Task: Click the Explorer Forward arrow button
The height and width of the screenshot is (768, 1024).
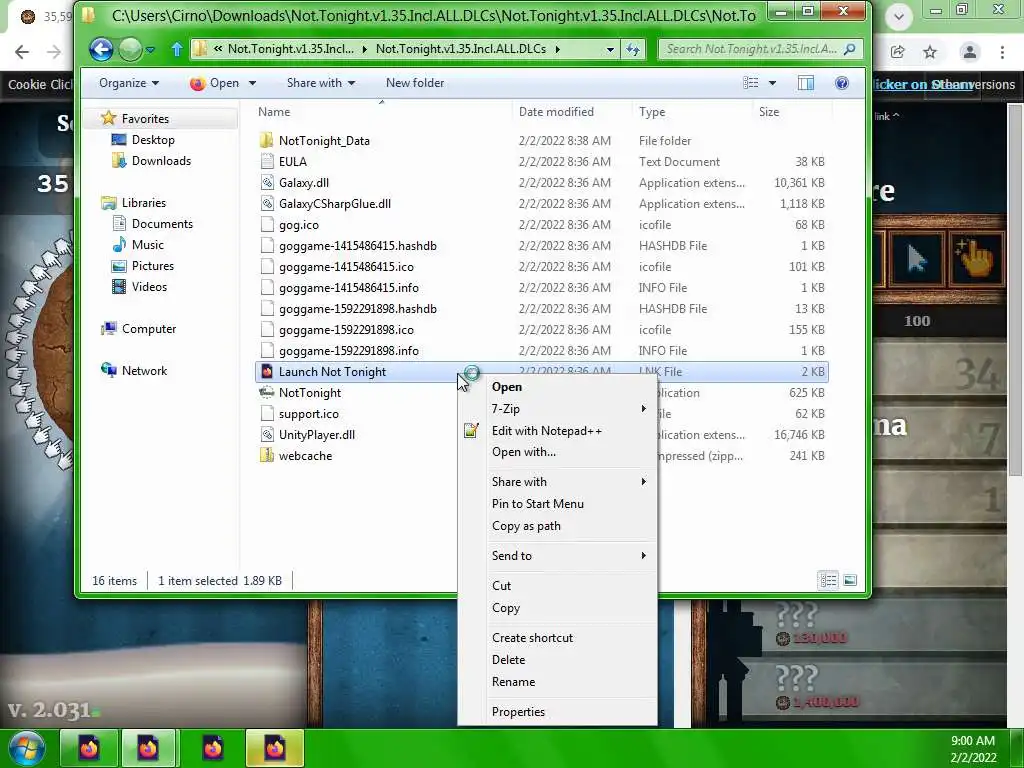Action: tap(131, 49)
